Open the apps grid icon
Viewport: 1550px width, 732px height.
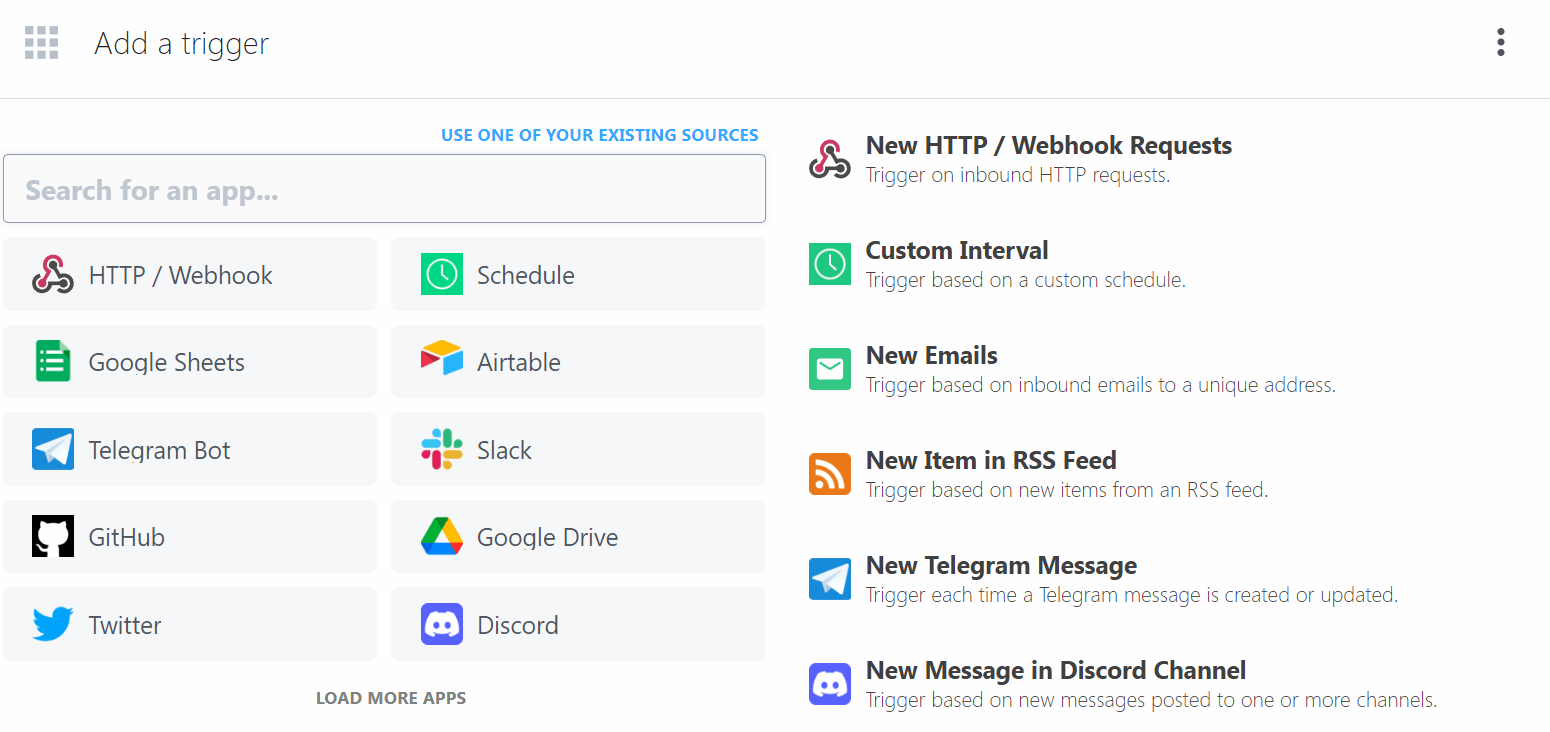tap(42, 43)
